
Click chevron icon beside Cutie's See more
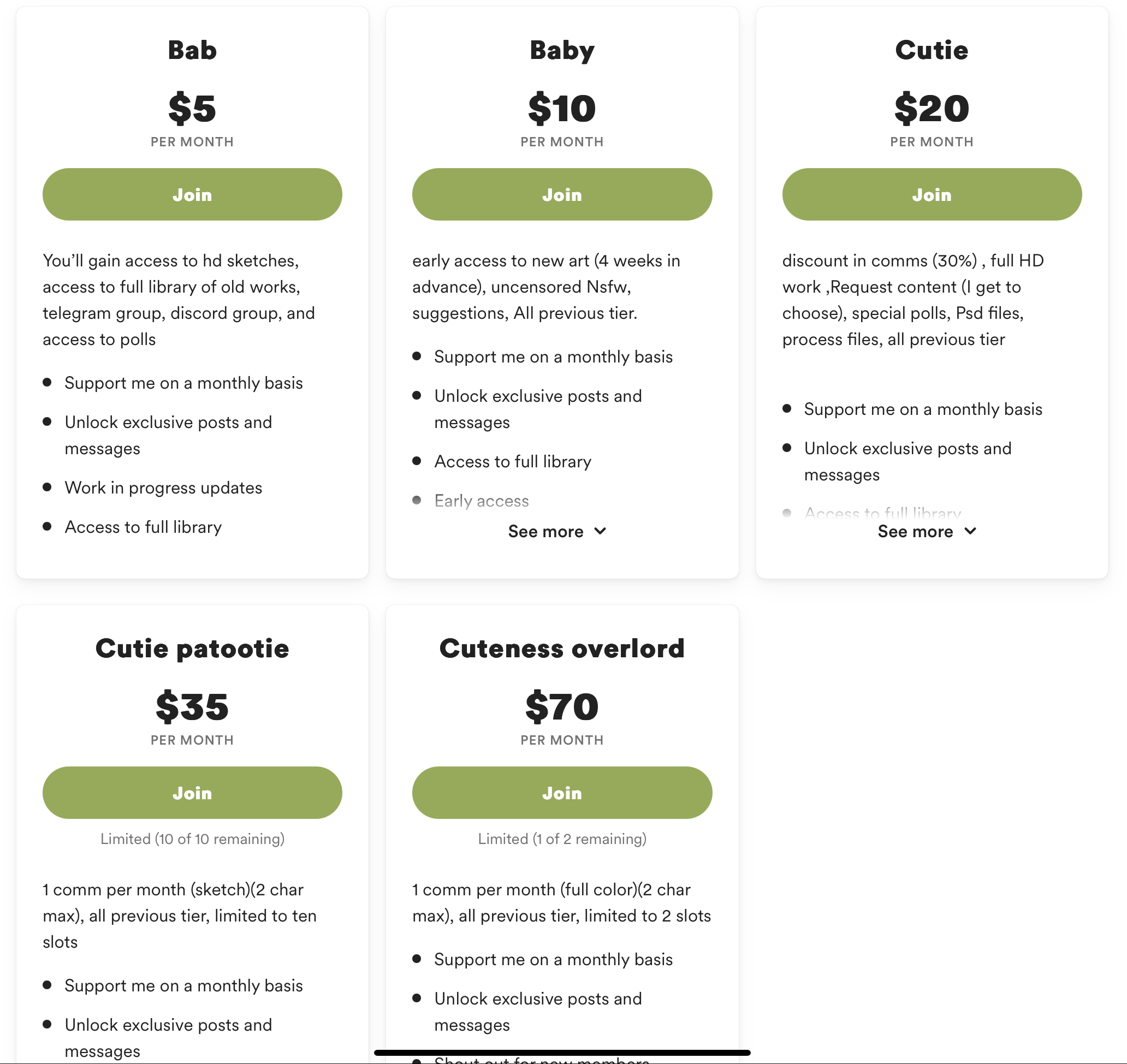(x=970, y=531)
